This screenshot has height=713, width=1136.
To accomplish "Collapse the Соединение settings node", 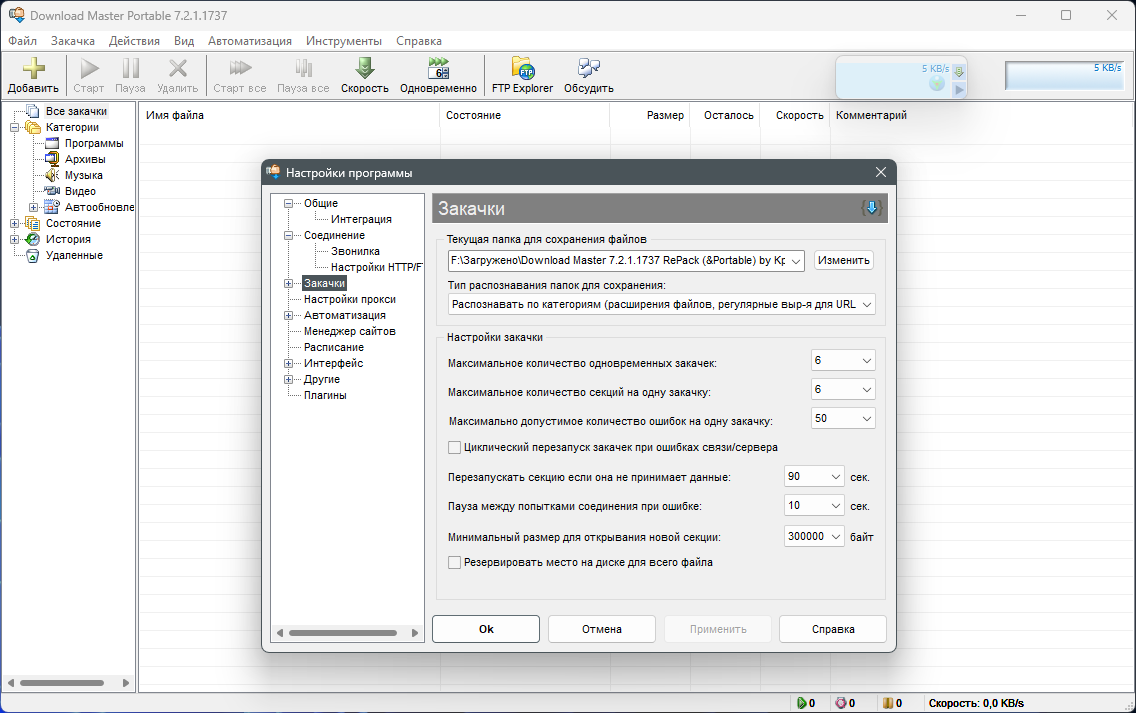I will coord(288,235).
